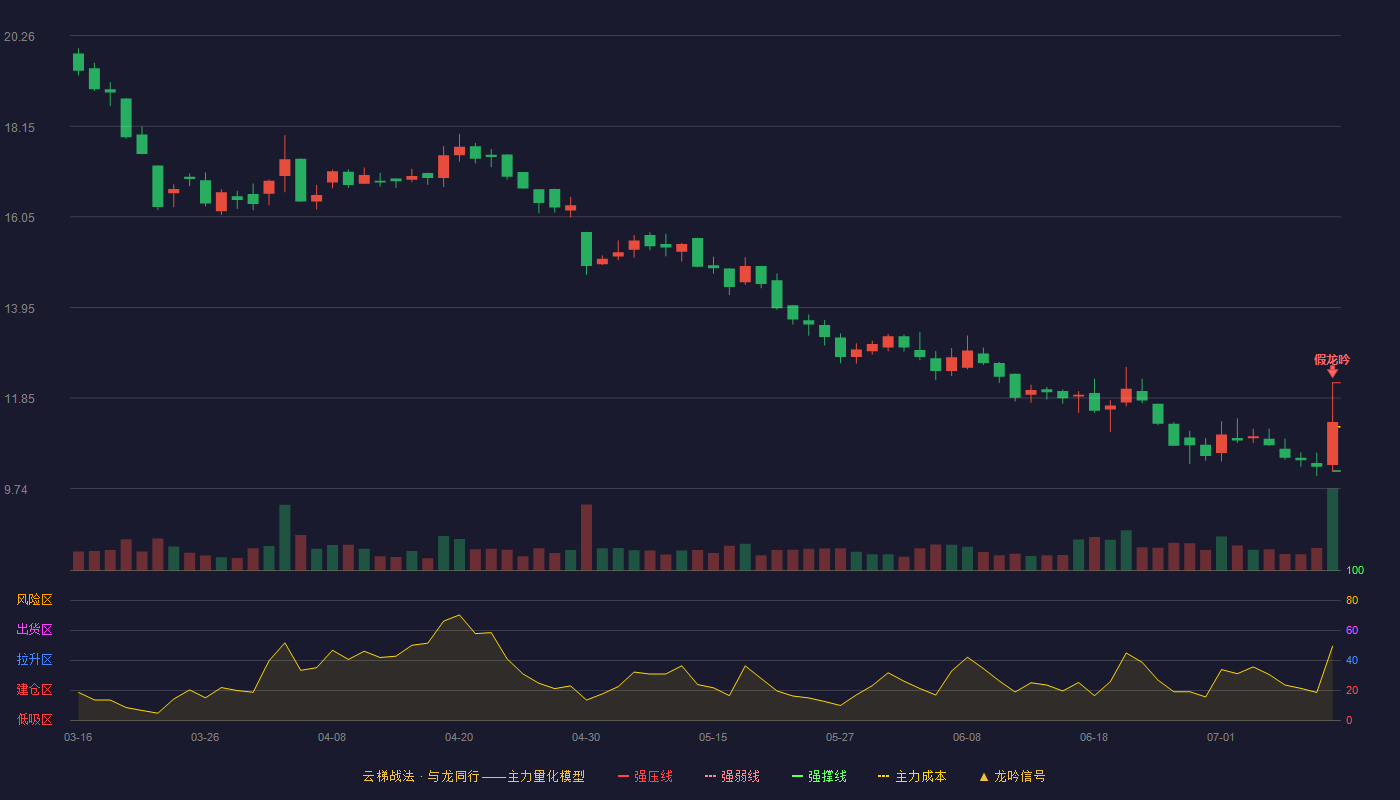This screenshot has width=1400, height=800.
Task: Select the 建仓区 zone label
Action: [x=34, y=690]
